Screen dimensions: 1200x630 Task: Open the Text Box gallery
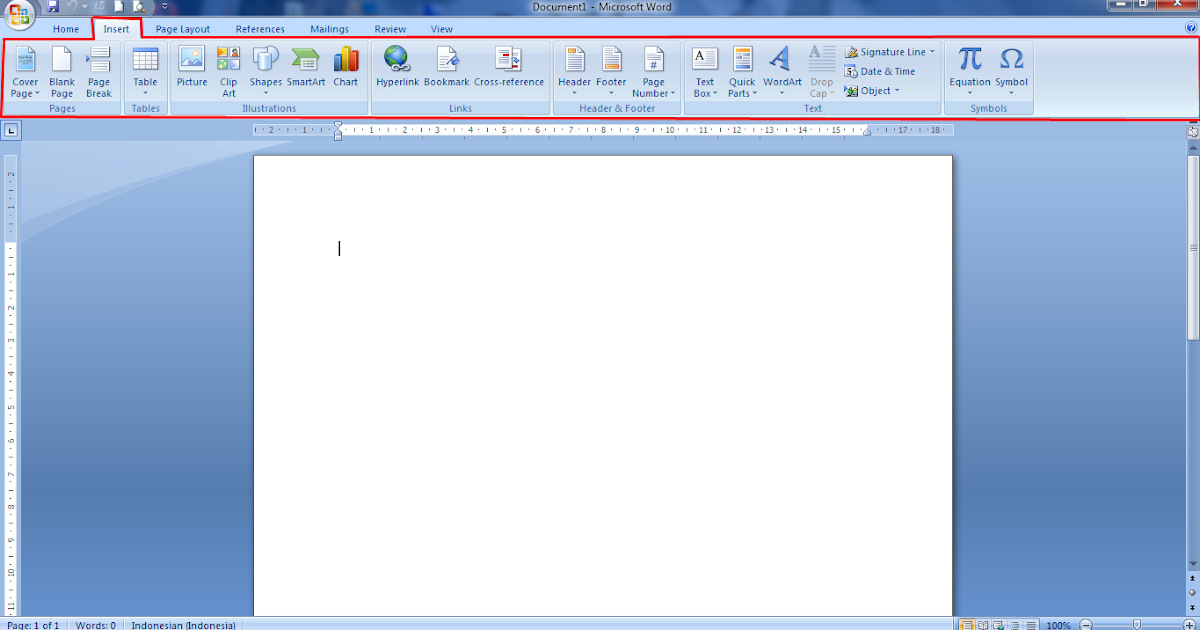705,72
